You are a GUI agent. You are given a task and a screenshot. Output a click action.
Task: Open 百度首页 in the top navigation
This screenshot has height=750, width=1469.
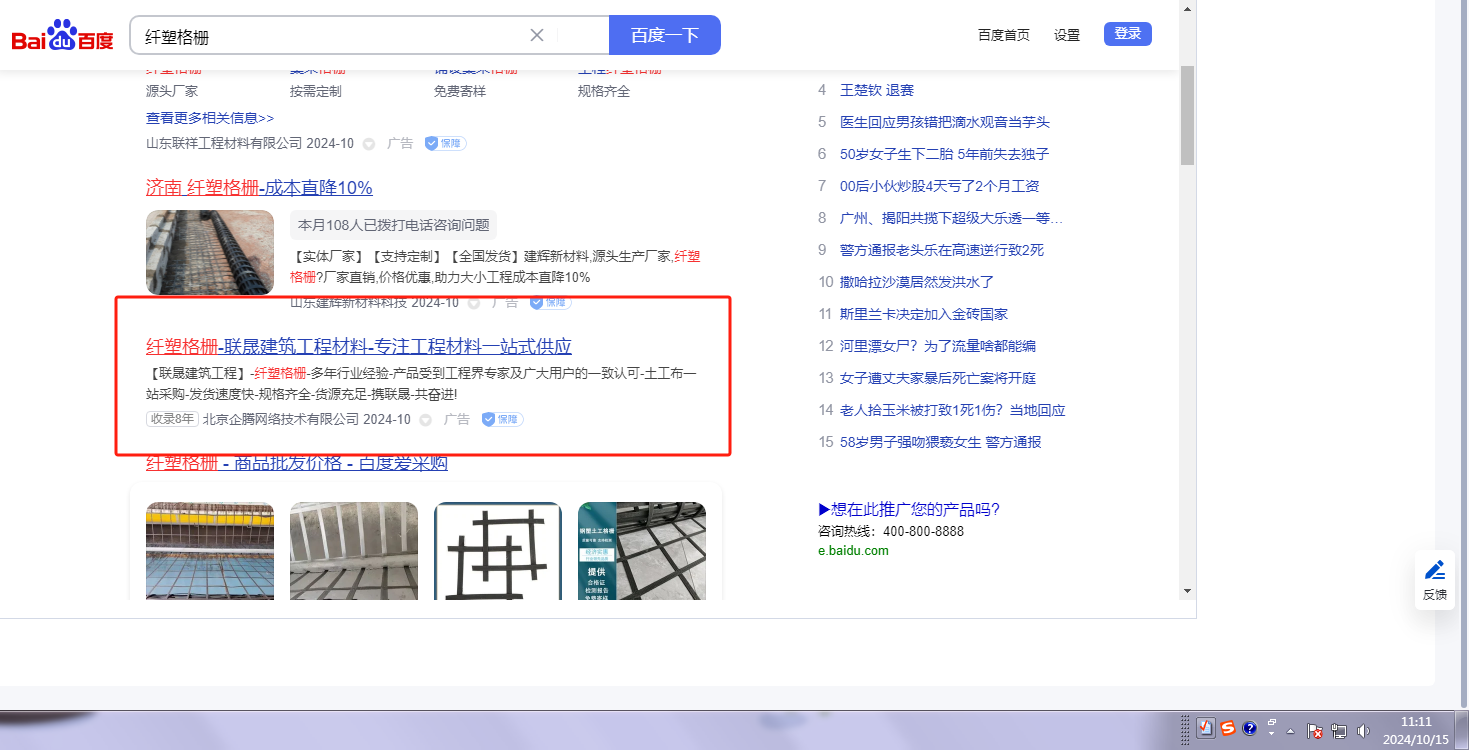tap(1003, 35)
